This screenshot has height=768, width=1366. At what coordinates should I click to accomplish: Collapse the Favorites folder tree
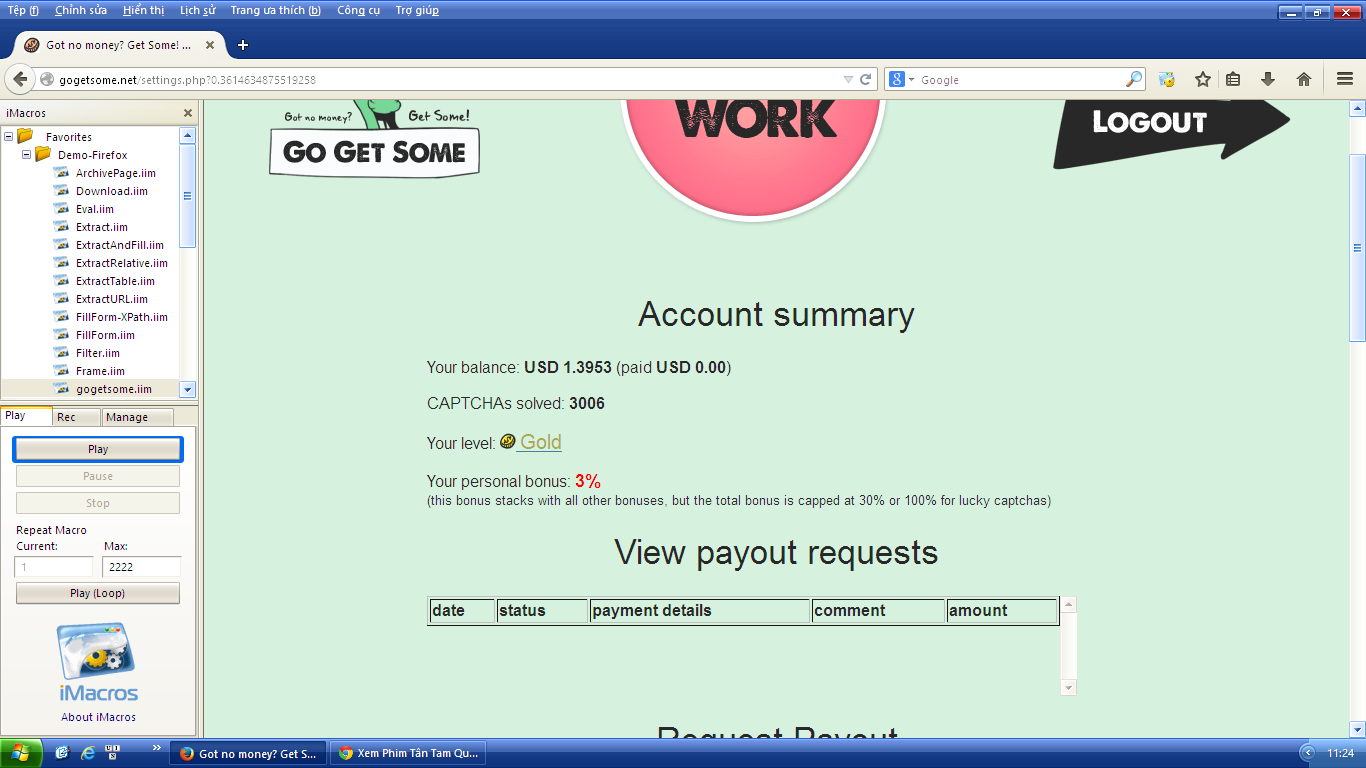pos(9,137)
